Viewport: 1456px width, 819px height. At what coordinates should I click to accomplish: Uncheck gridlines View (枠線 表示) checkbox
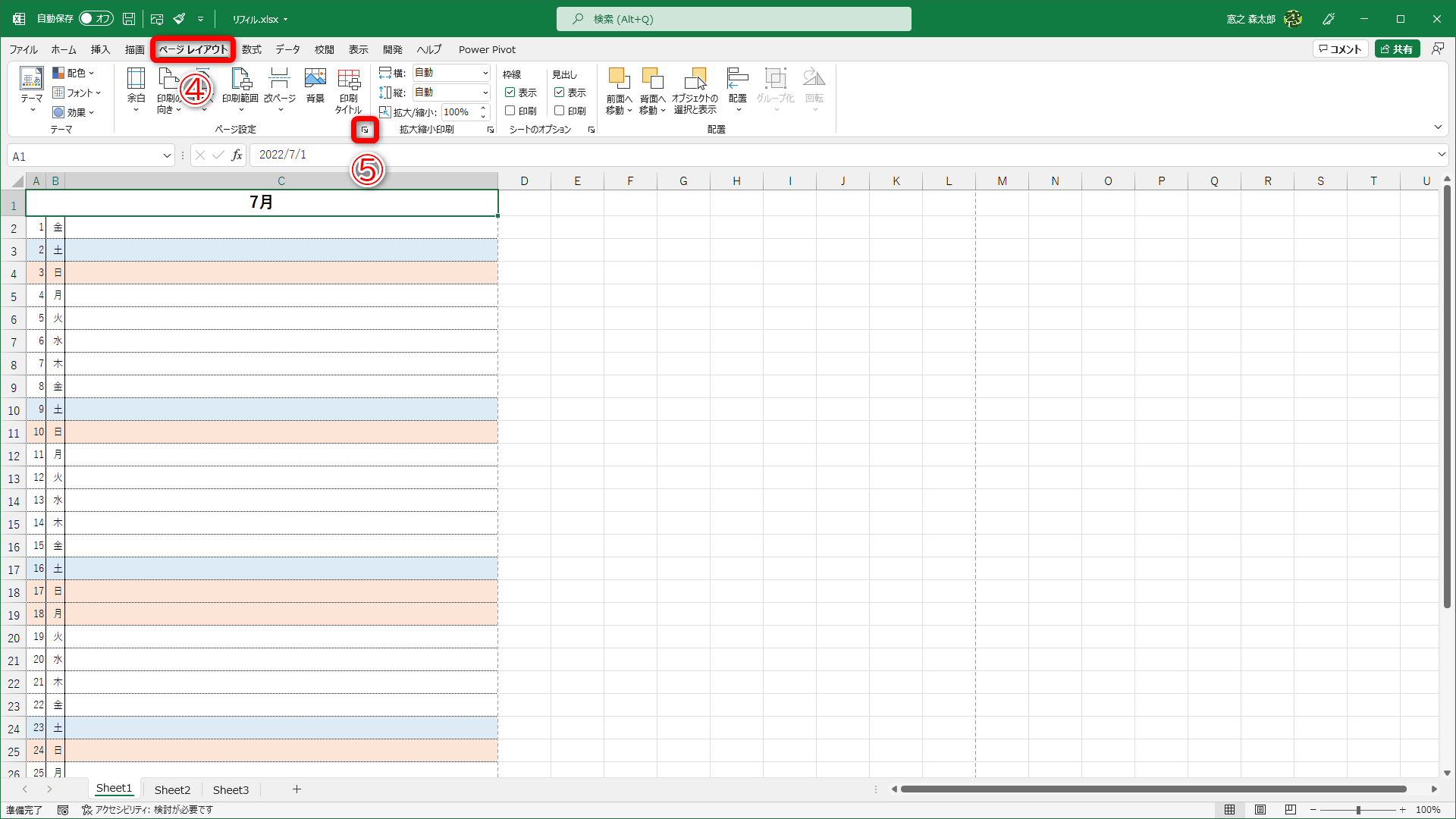click(510, 93)
